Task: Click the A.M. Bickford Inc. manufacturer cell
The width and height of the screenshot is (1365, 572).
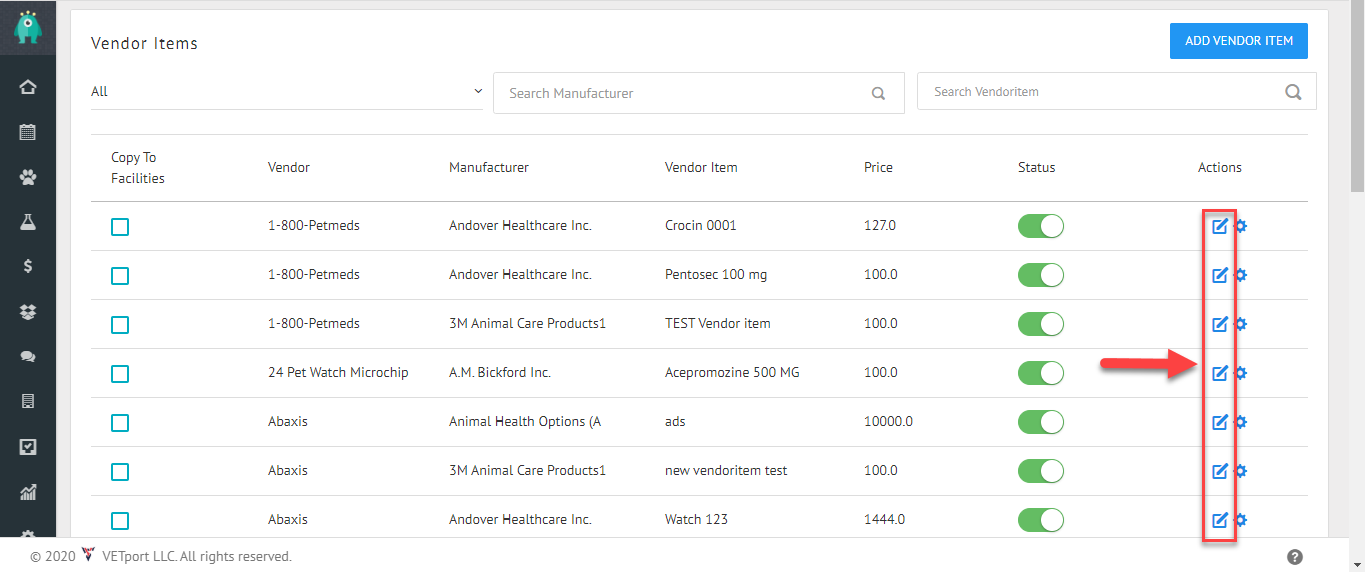Action: [x=500, y=373]
